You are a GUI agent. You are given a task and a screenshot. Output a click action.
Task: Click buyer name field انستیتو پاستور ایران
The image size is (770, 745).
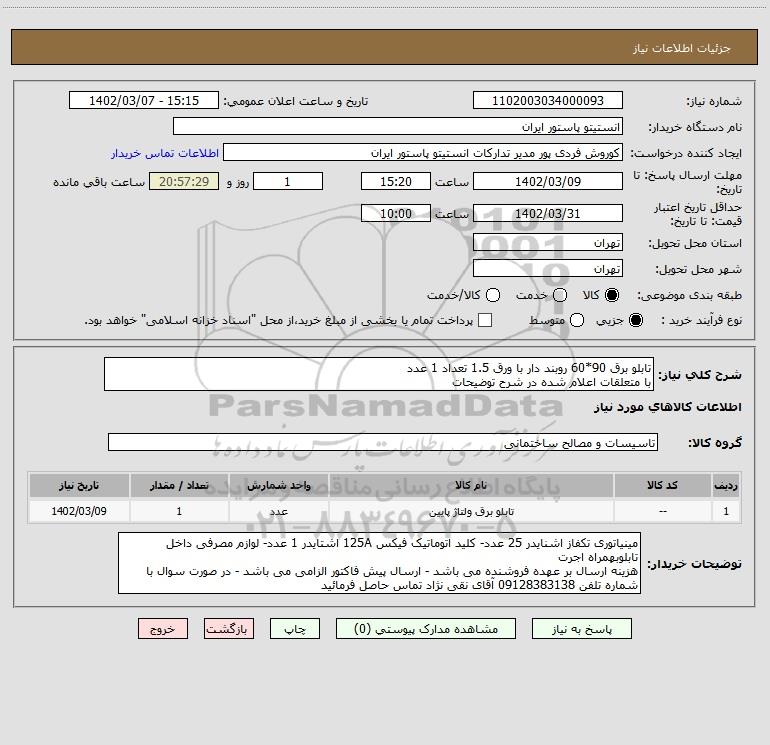[398, 126]
